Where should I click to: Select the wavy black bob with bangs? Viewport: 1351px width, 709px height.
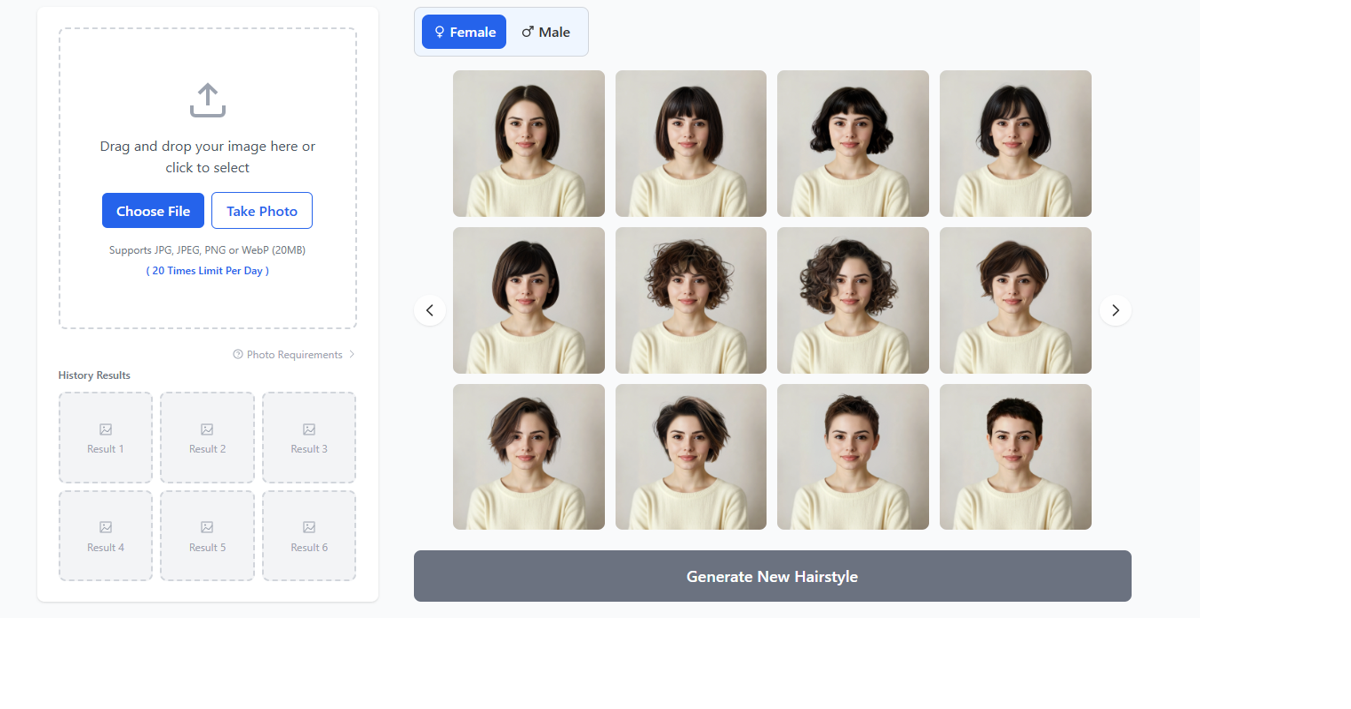click(x=853, y=143)
